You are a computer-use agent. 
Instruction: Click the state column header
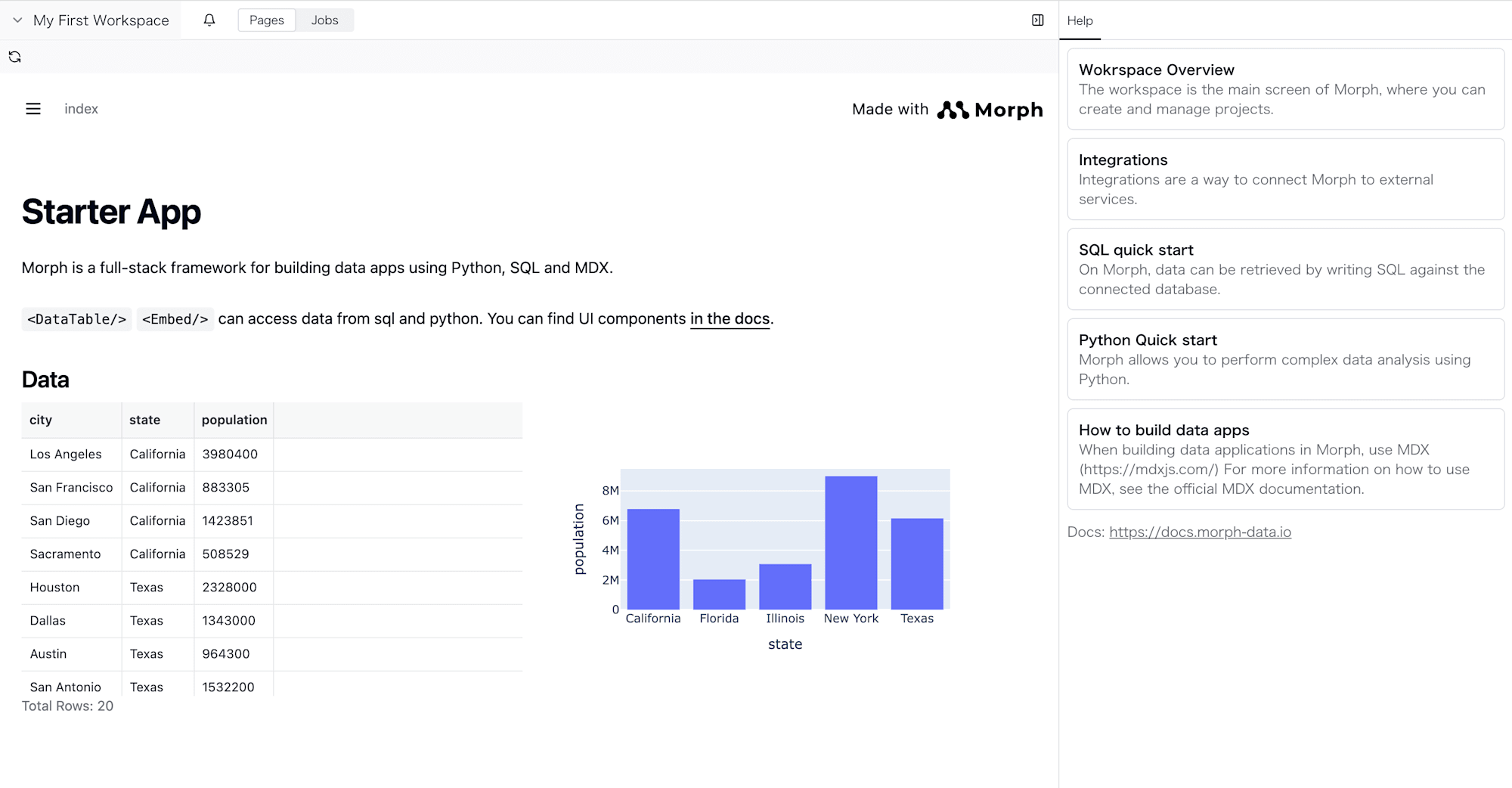(158, 420)
